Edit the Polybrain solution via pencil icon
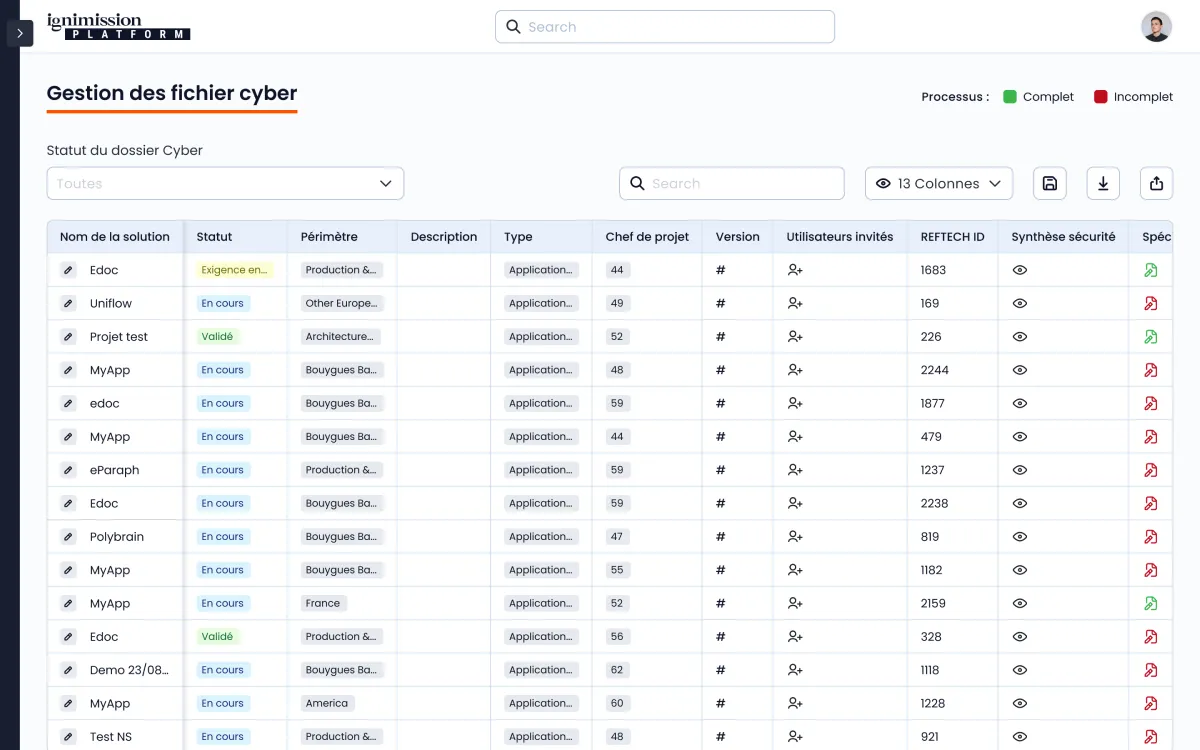Screen dimensions: 1200x750 point(68,537)
